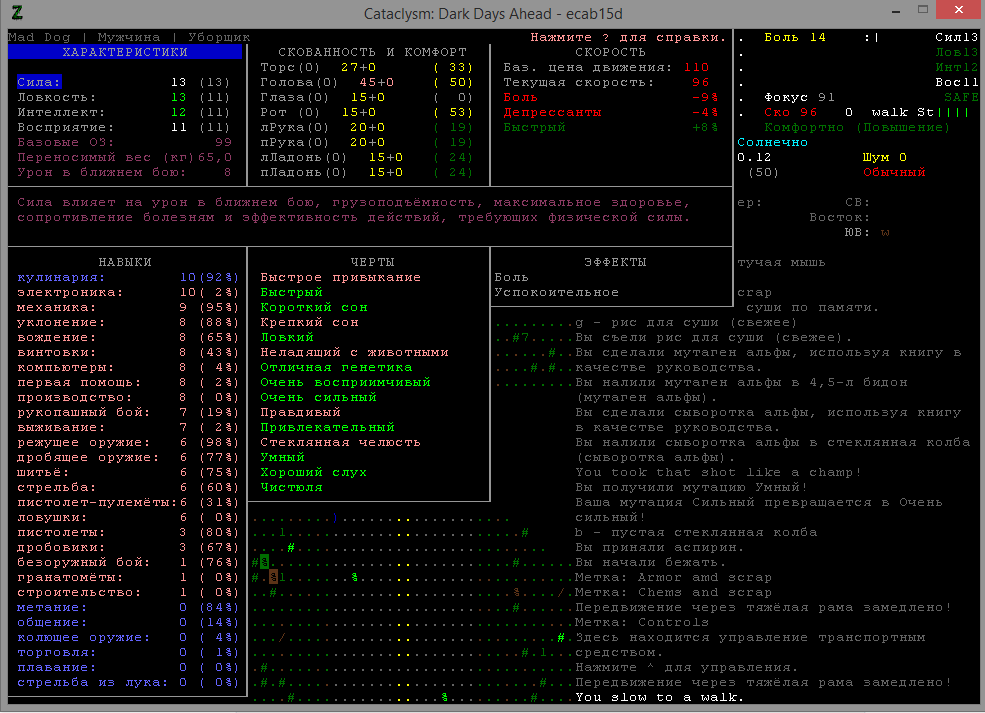
Task: Click the Стеклянная челюсть trait
Action: (x=340, y=442)
